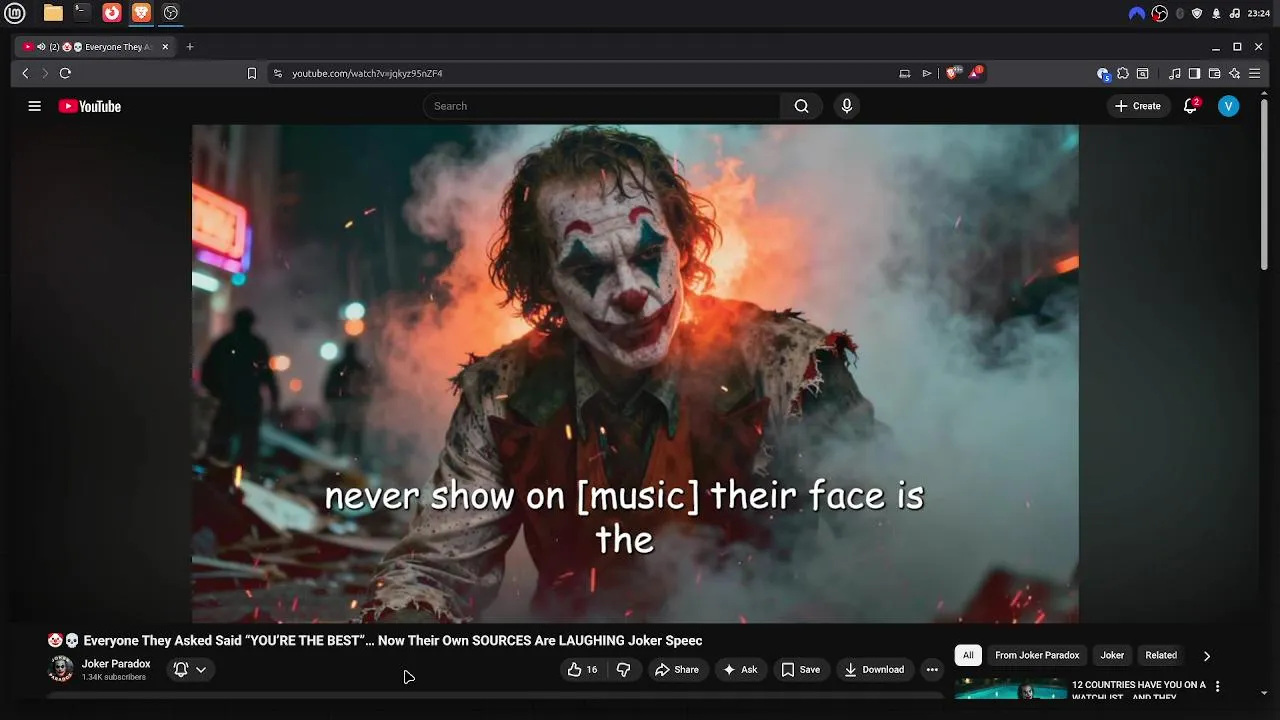This screenshot has height=720, width=1280.
Task: Click the 12 COUNTRIES HAVE YOU video title
Action: tap(1139, 690)
